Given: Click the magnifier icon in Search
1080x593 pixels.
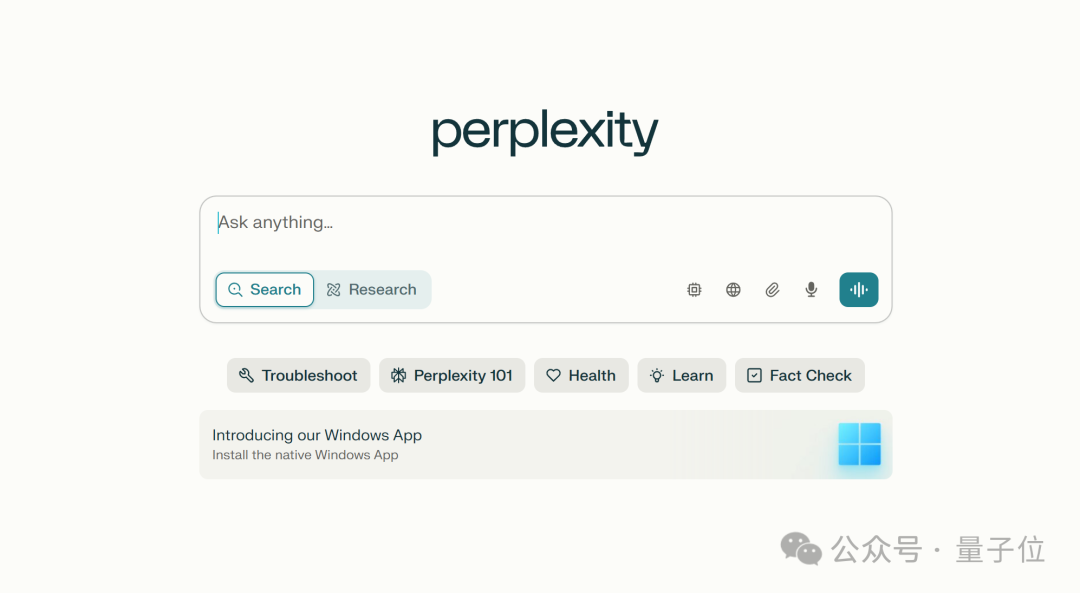Looking at the screenshot, I should click(235, 290).
